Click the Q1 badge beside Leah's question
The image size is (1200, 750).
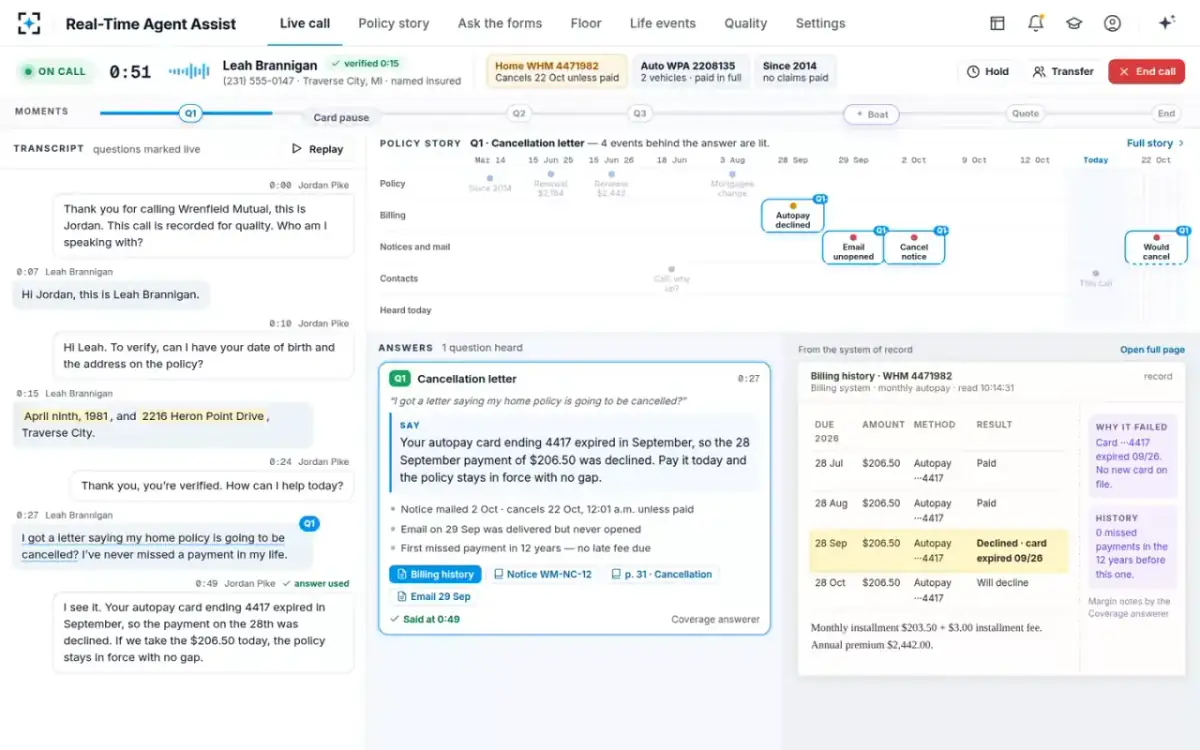coord(310,523)
